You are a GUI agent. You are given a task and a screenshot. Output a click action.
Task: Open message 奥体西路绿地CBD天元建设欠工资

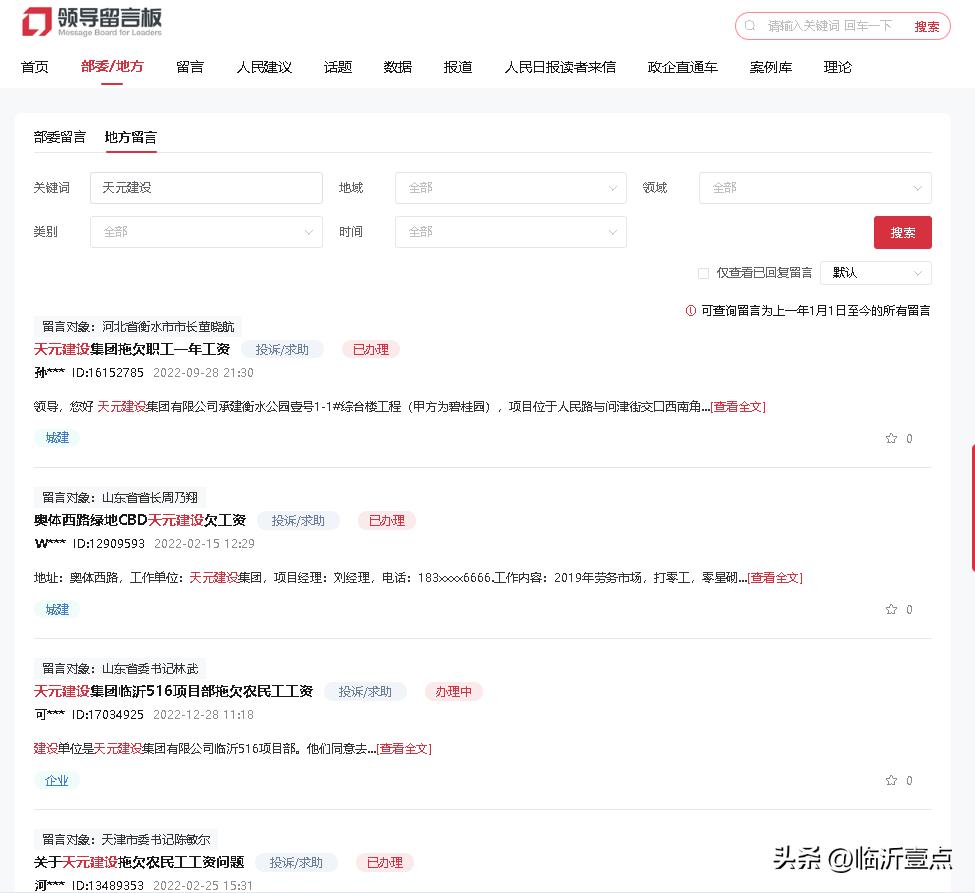click(x=140, y=521)
